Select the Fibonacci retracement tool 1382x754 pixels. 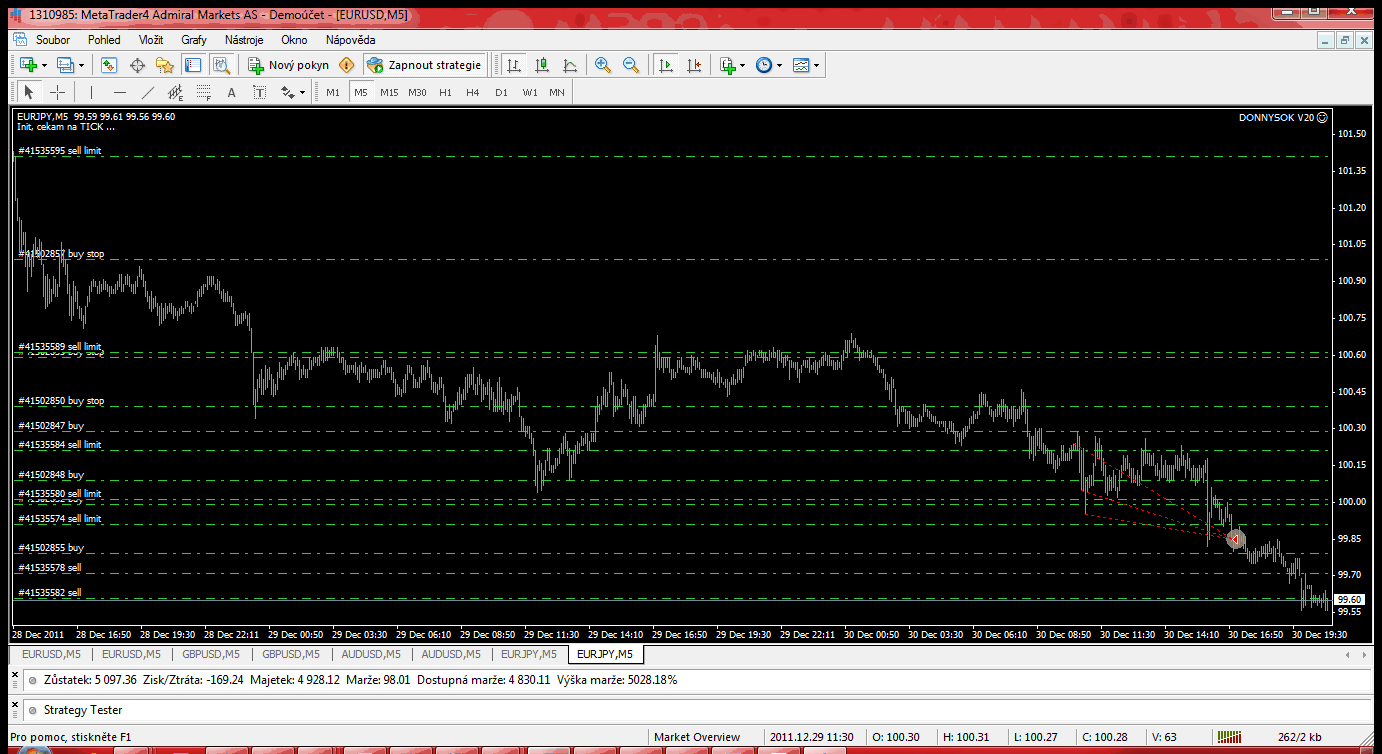(x=205, y=93)
